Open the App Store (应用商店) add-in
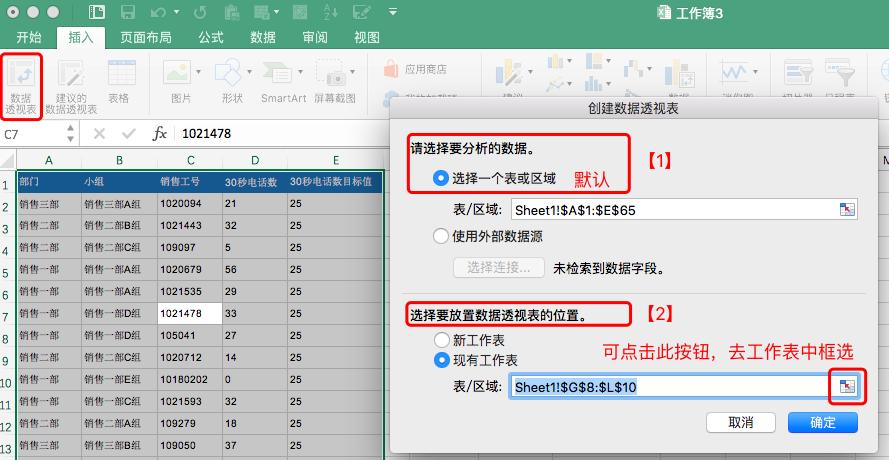 (415, 70)
